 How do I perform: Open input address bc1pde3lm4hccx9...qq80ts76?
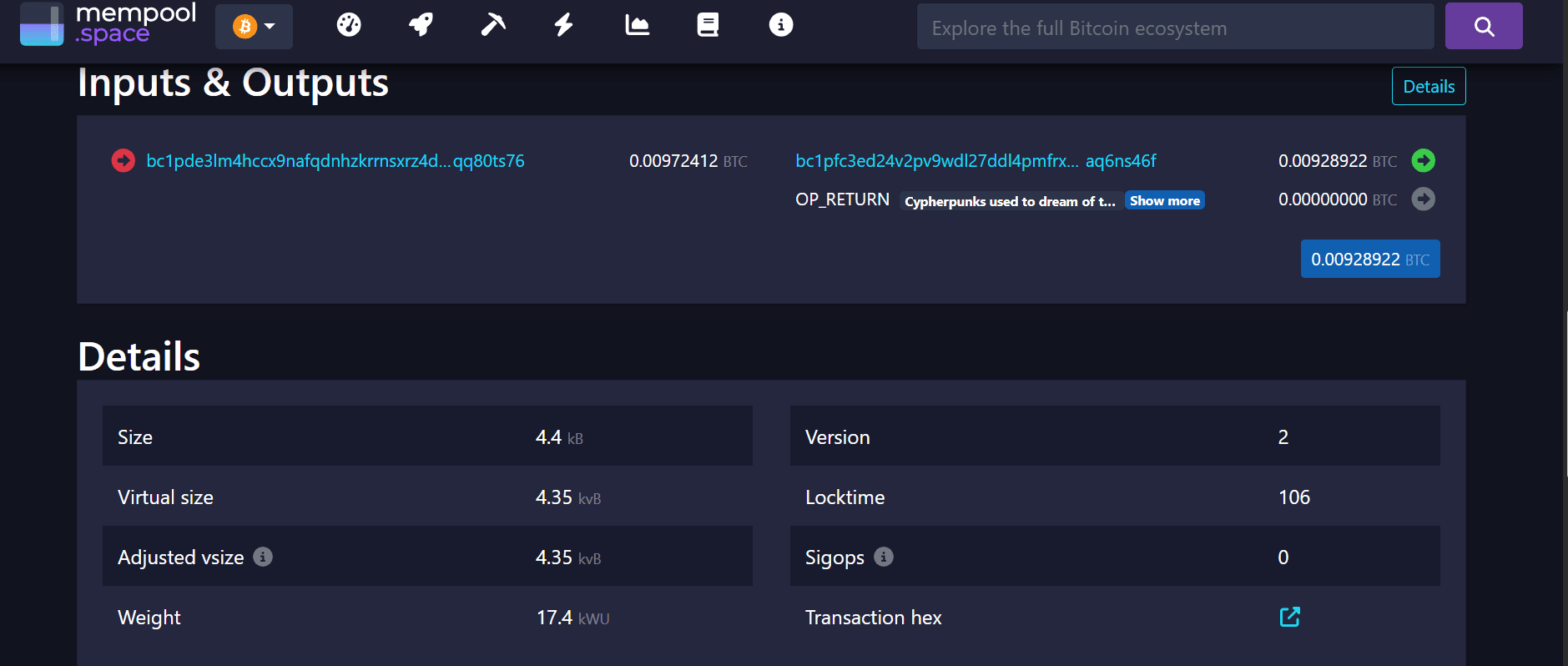(335, 161)
